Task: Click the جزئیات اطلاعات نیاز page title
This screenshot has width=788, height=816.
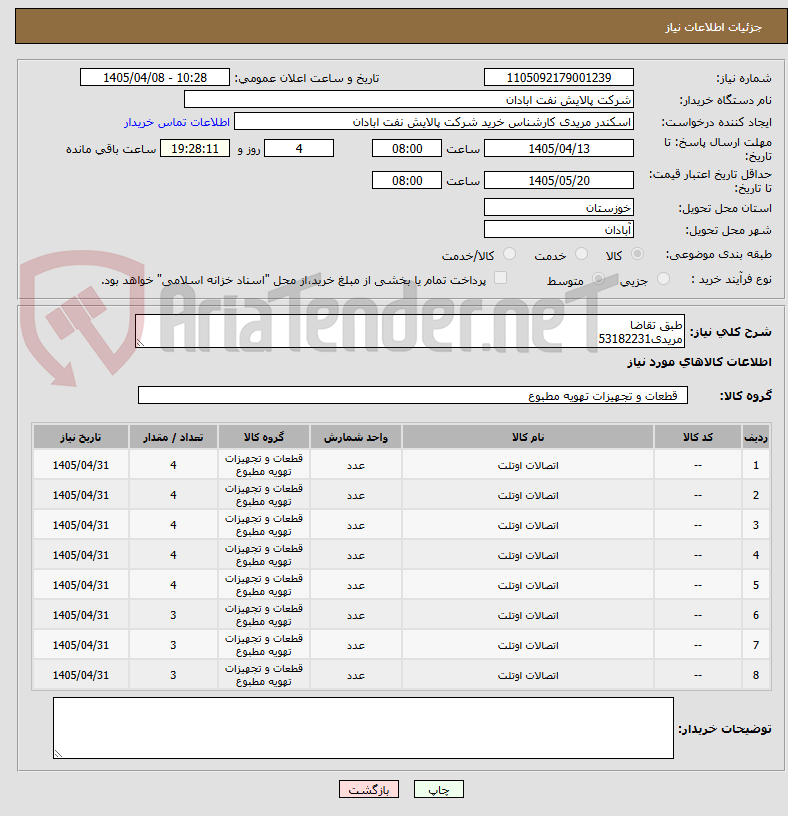Action: tap(713, 27)
